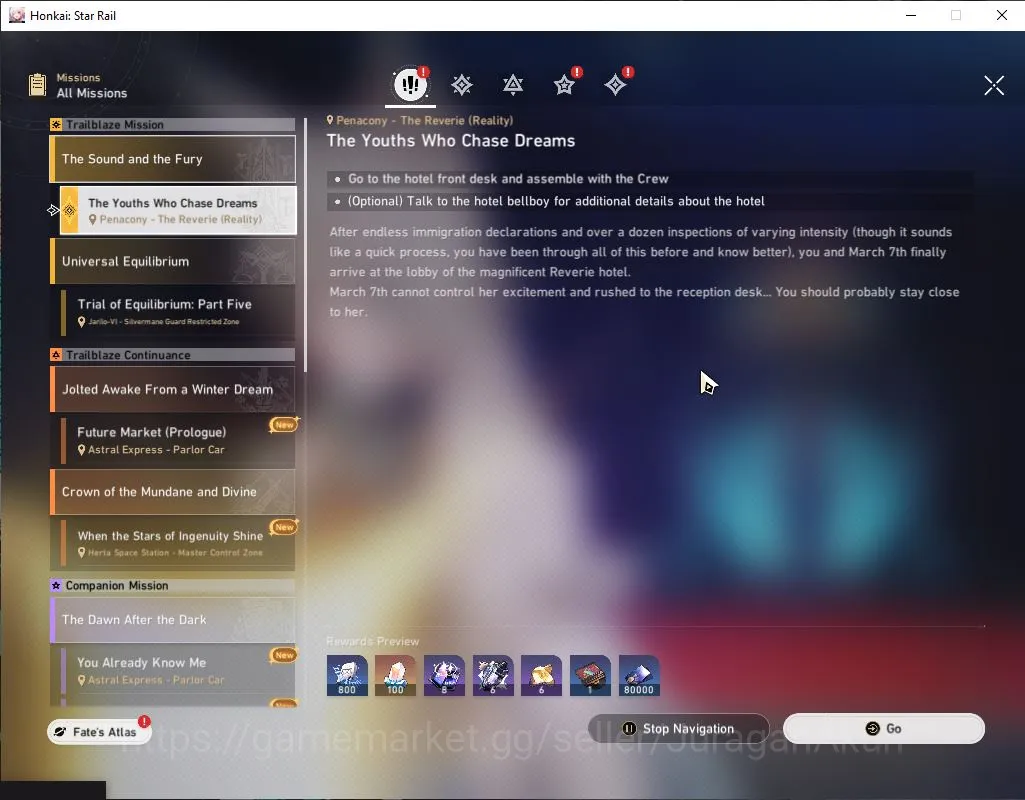Collapse the Trailblaze Continuance category header
1025x800 pixels.
(x=173, y=355)
